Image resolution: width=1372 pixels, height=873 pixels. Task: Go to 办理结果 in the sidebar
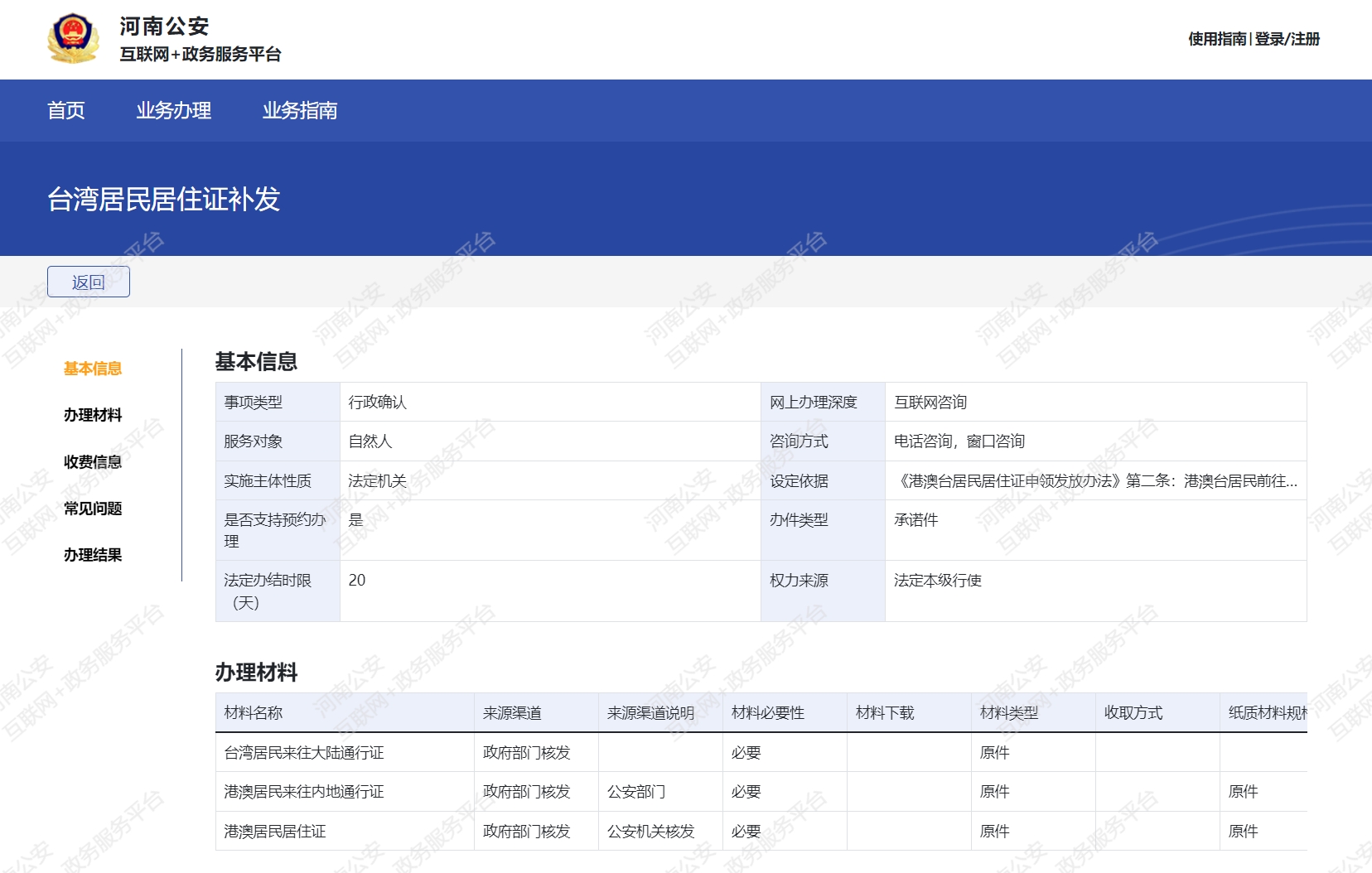pos(93,555)
